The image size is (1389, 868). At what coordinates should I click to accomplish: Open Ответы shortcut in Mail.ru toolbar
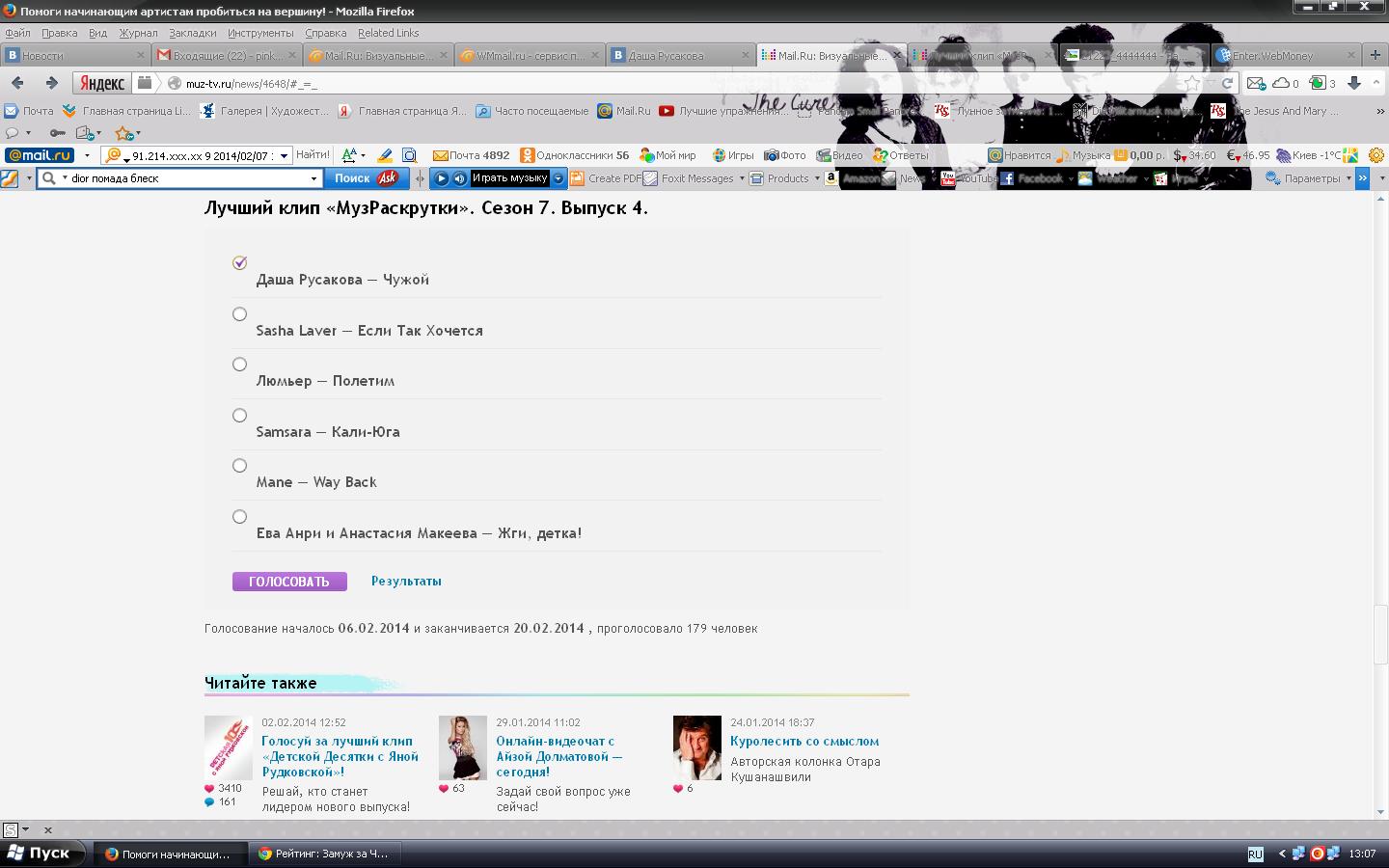coord(900,154)
